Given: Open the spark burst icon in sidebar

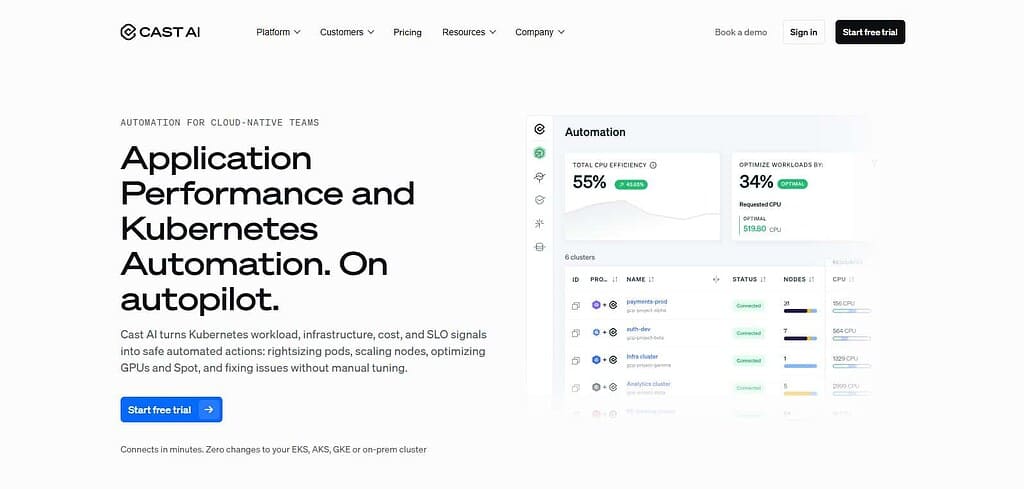Looking at the screenshot, I should pyautogui.click(x=539, y=224).
